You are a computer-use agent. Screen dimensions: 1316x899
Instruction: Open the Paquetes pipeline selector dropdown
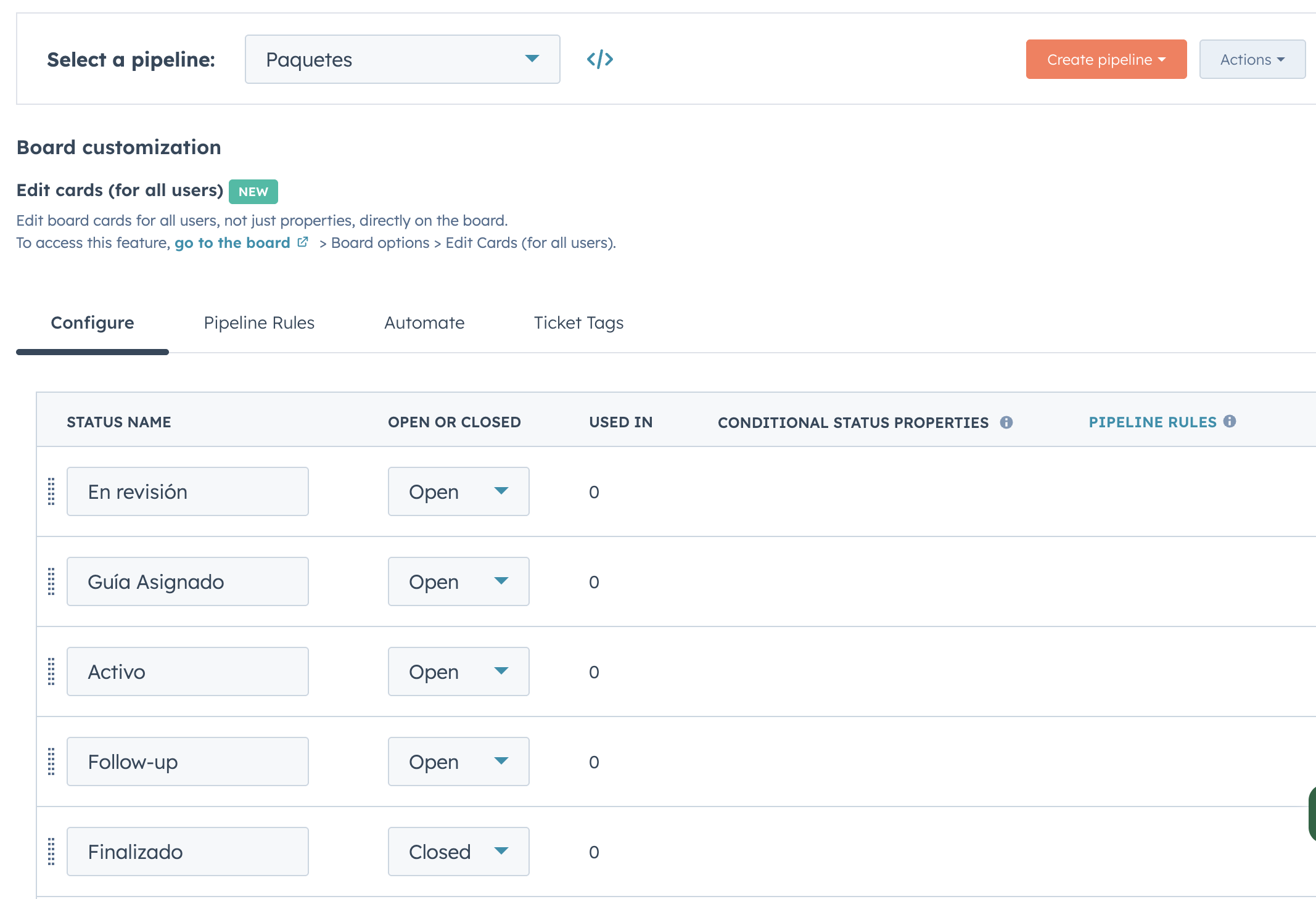pos(402,59)
